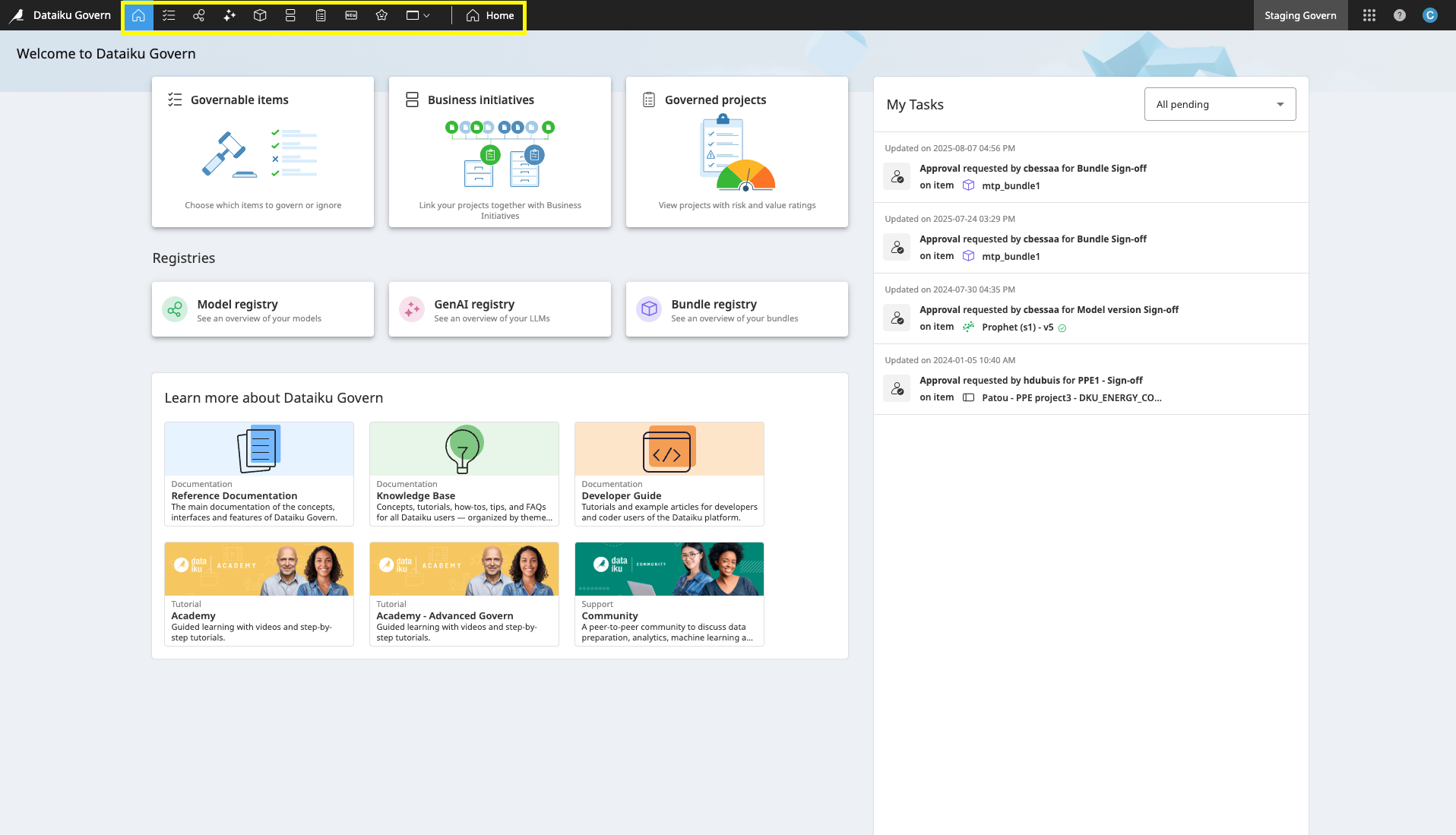The height and width of the screenshot is (835, 1456).
Task: Open GenAI registry sparkle icon in navbar
Action: pyautogui.click(x=229, y=15)
